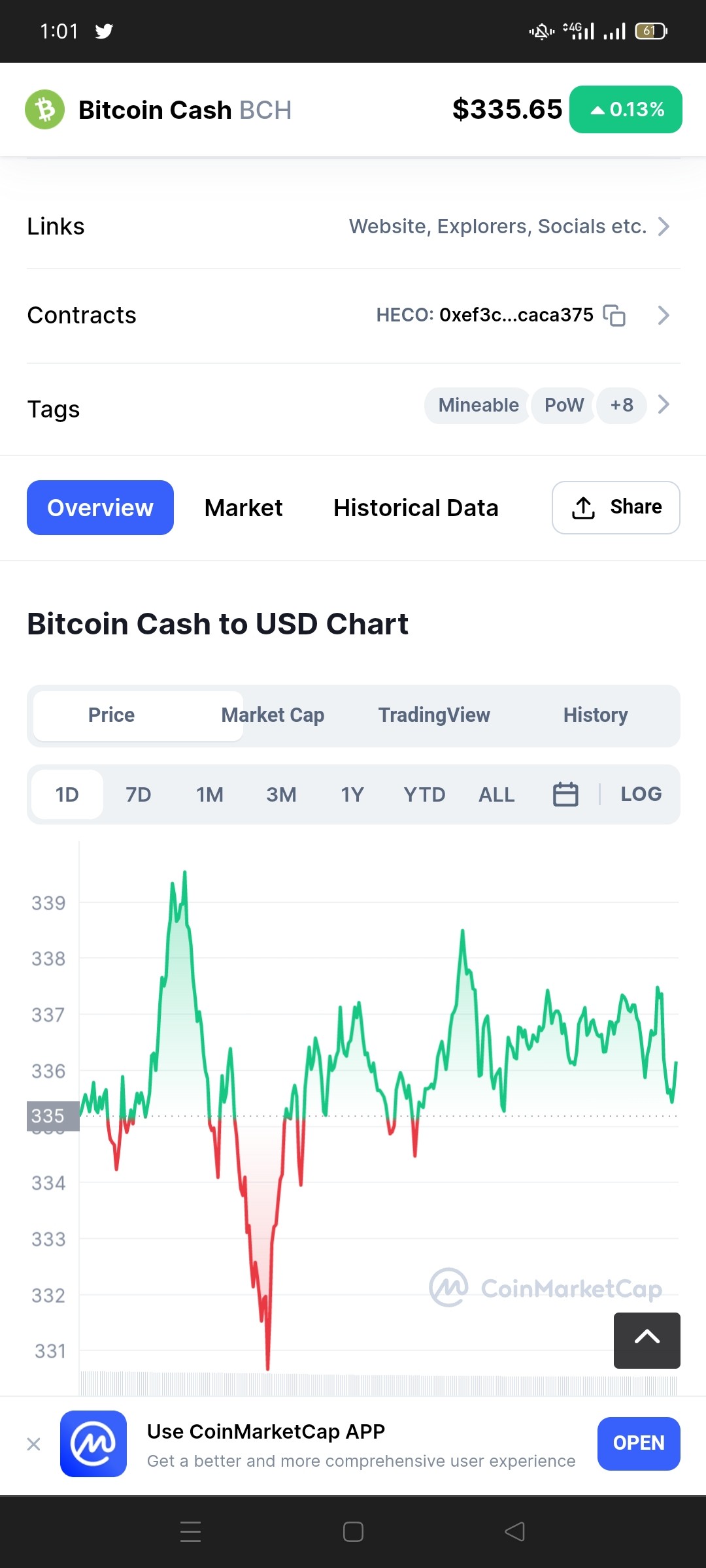Copy the HECO contract address

(614, 316)
